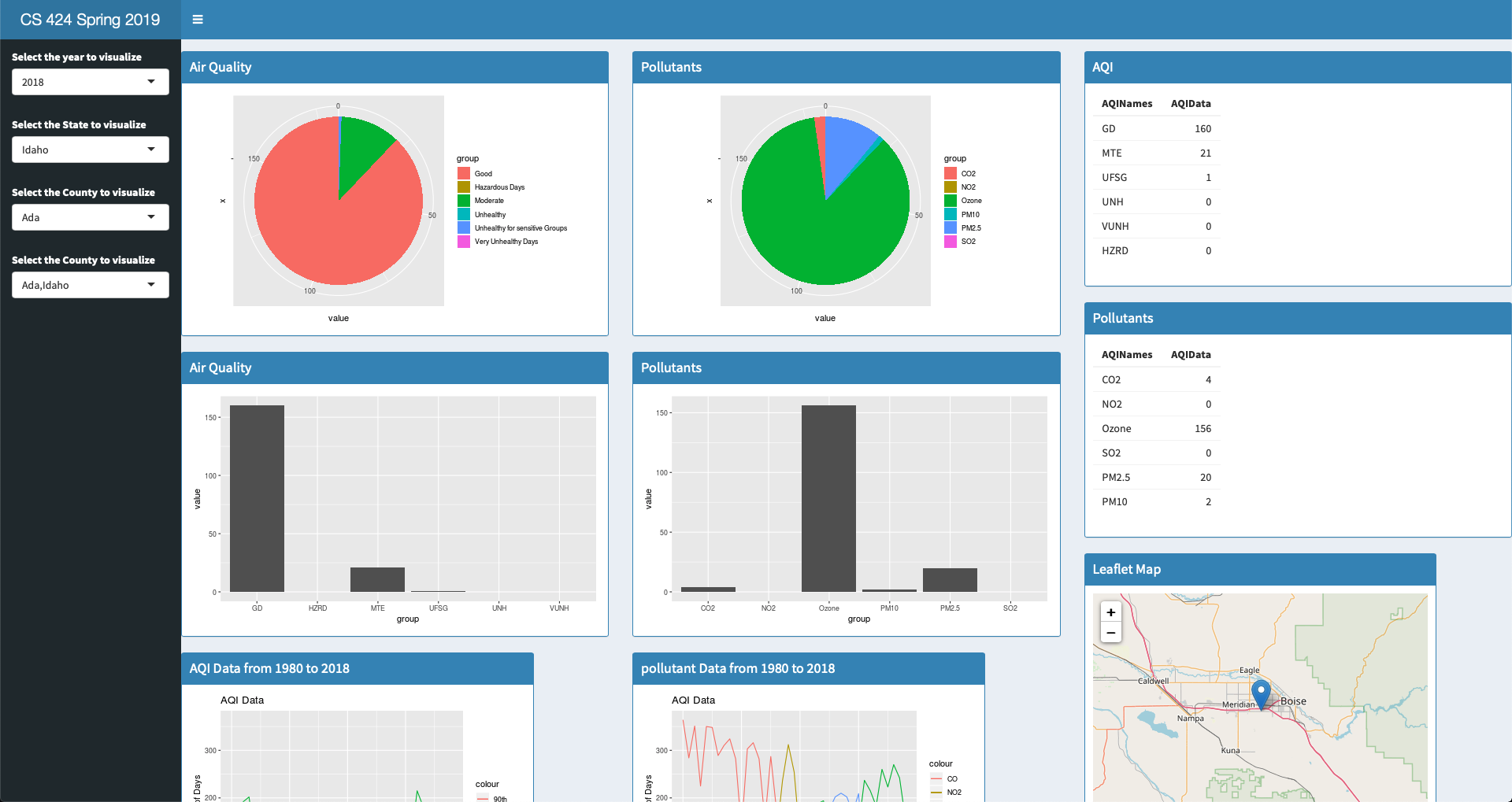Viewport: 1512px width, 802px height.
Task: Zoom out on the Leaflet map
Action: (x=1110, y=633)
